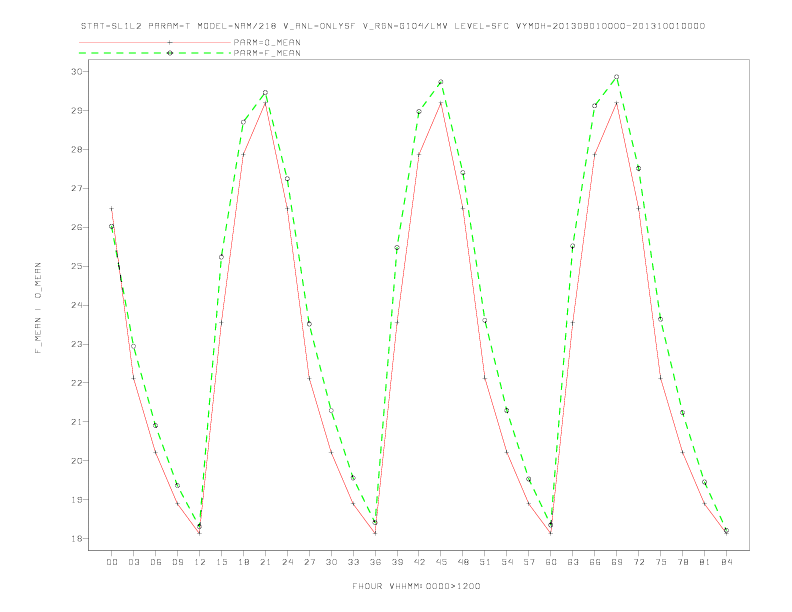Screen dimensions: 792x612
Task: Click the x-axis forecast hour label 21
Action: [265, 562]
